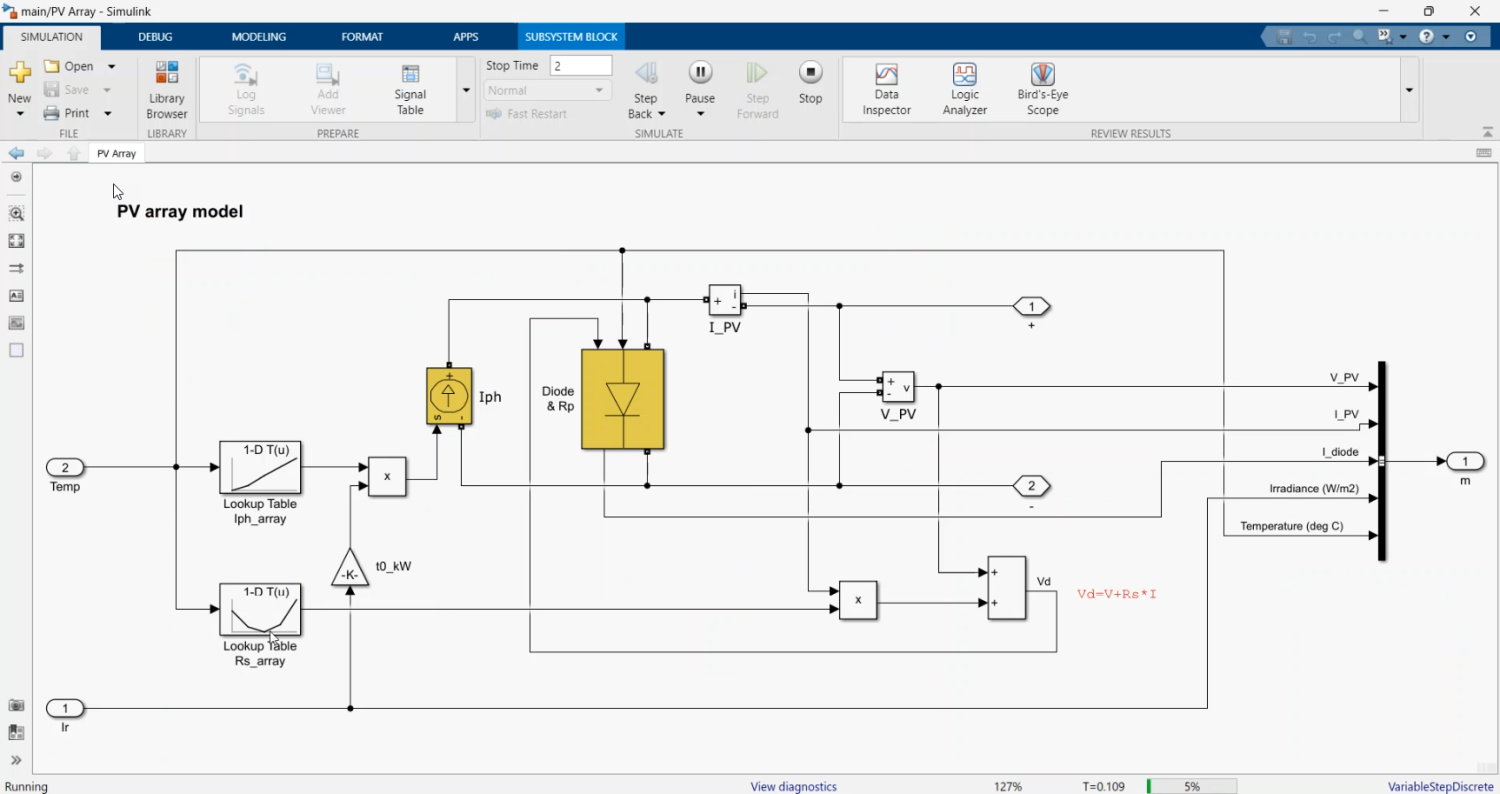Click the VariableStepDiscrete solver link
The image size is (1500, 794).
[1440, 787]
